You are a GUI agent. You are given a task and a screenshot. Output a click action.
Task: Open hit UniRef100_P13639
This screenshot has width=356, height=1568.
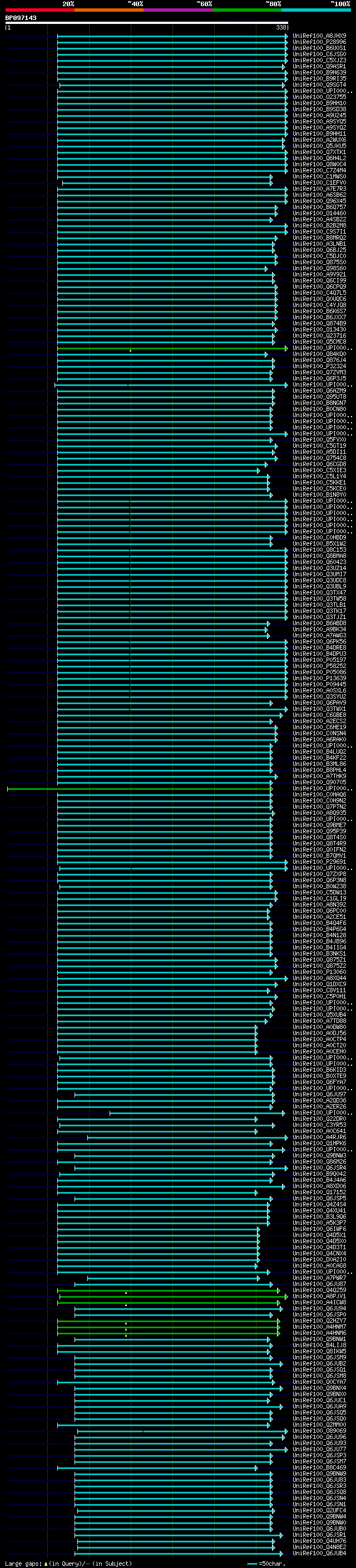[319, 679]
